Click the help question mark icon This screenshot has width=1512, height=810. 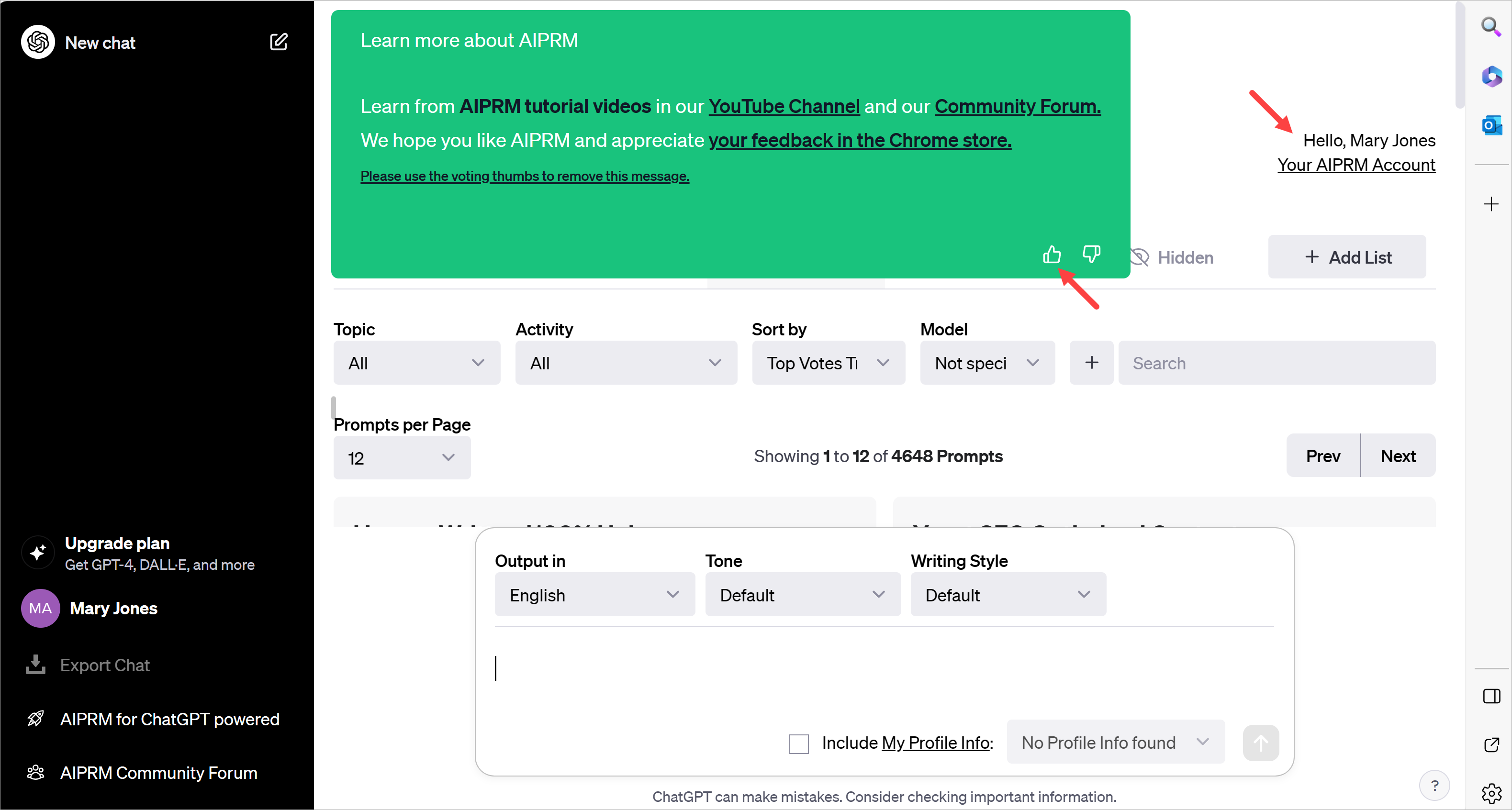(x=1435, y=786)
